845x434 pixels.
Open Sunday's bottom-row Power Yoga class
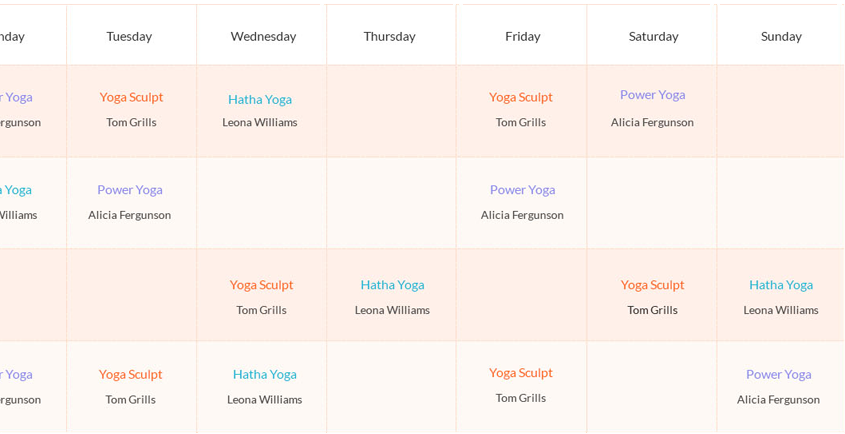click(778, 375)
